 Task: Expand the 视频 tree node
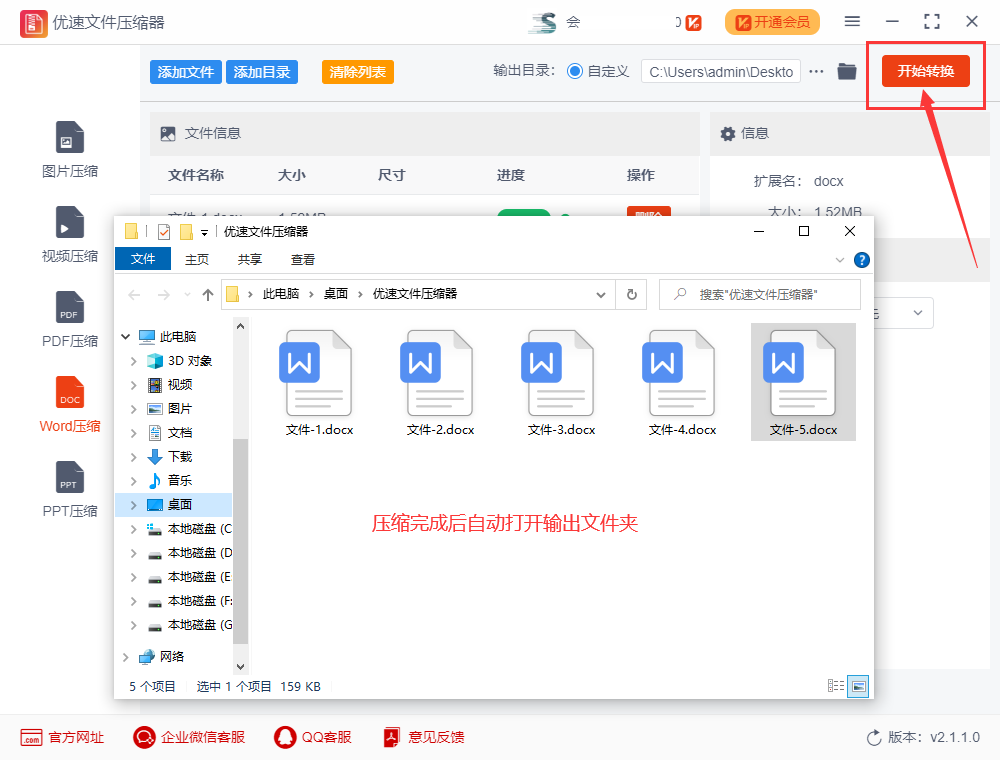(133, 385)
